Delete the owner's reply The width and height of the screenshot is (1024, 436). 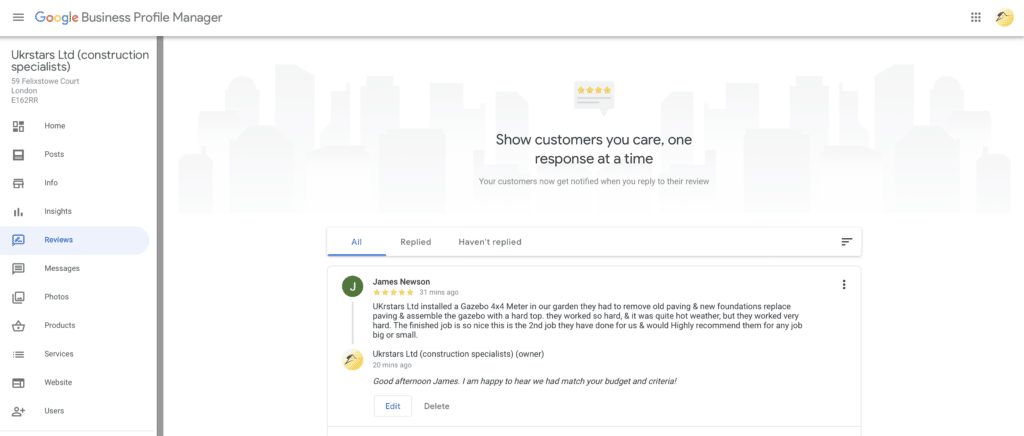pyautogui.click(x=436, y=406)
